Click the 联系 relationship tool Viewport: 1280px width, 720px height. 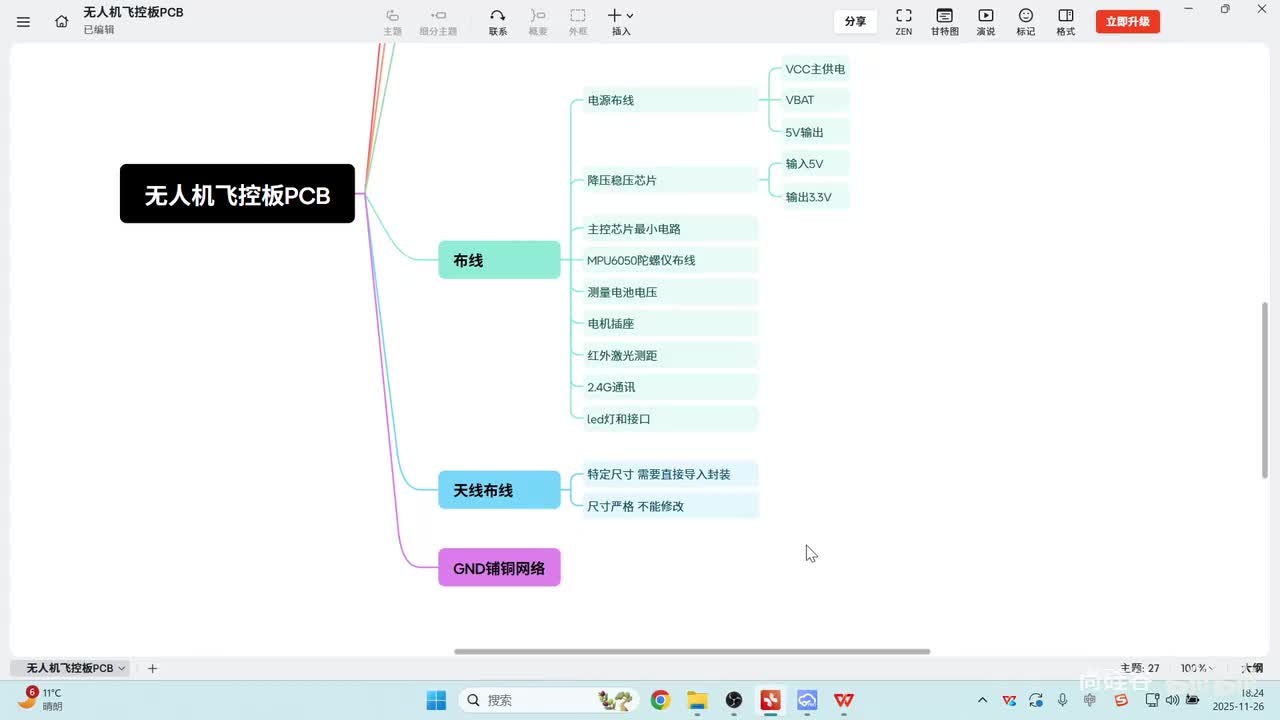(498, 22)
